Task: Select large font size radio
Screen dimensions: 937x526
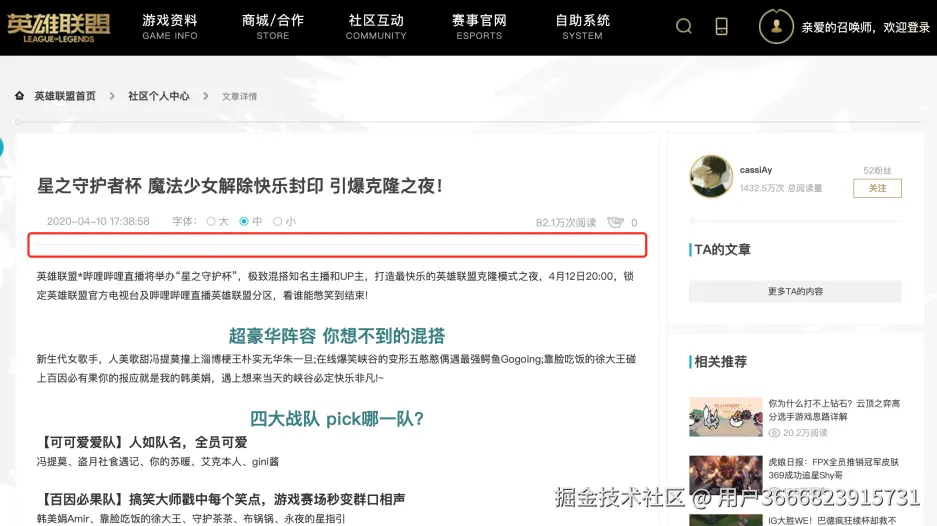Action: [x=211, y=221]
